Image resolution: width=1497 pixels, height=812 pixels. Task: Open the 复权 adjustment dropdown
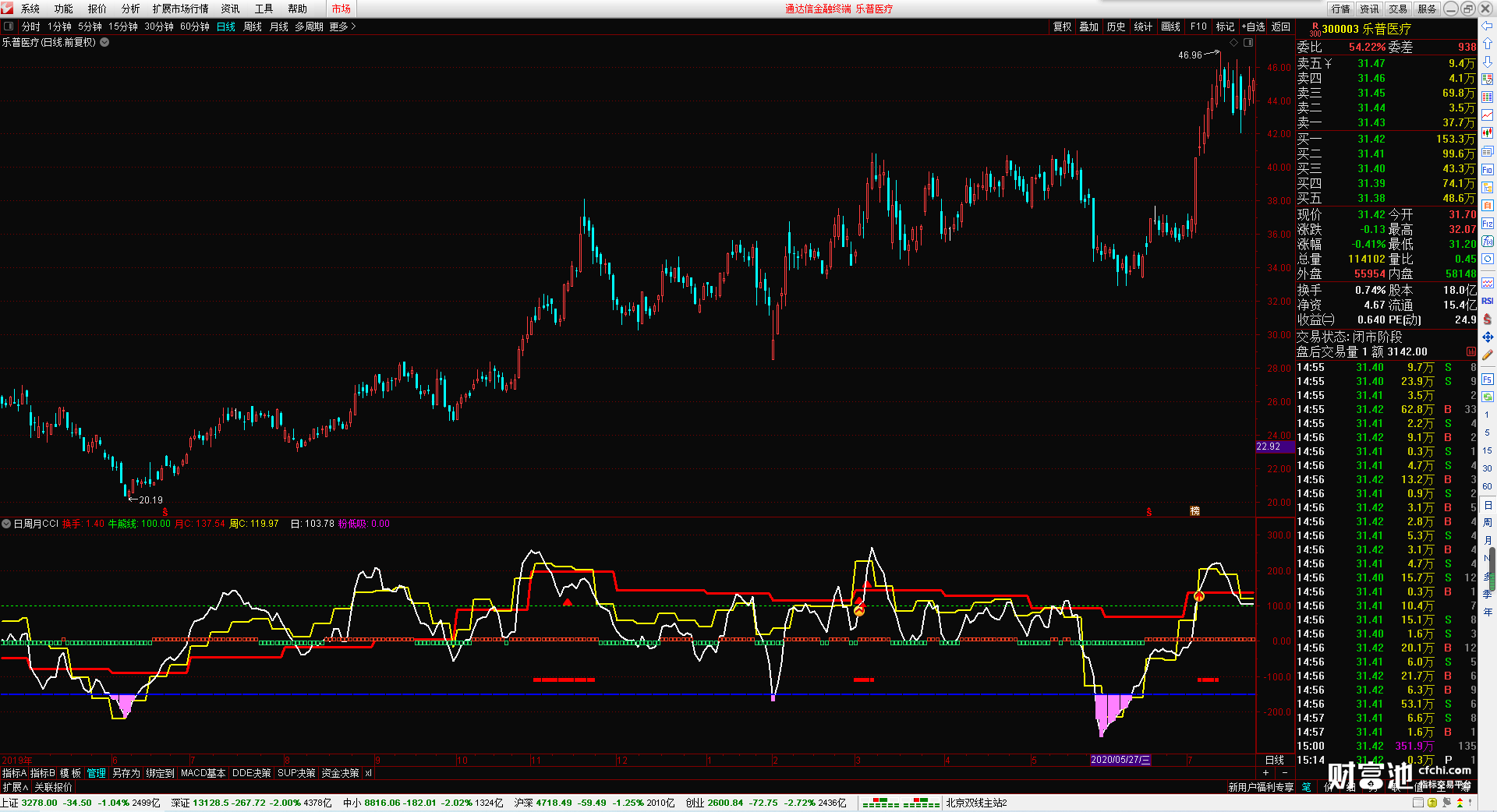(1063, 26)
